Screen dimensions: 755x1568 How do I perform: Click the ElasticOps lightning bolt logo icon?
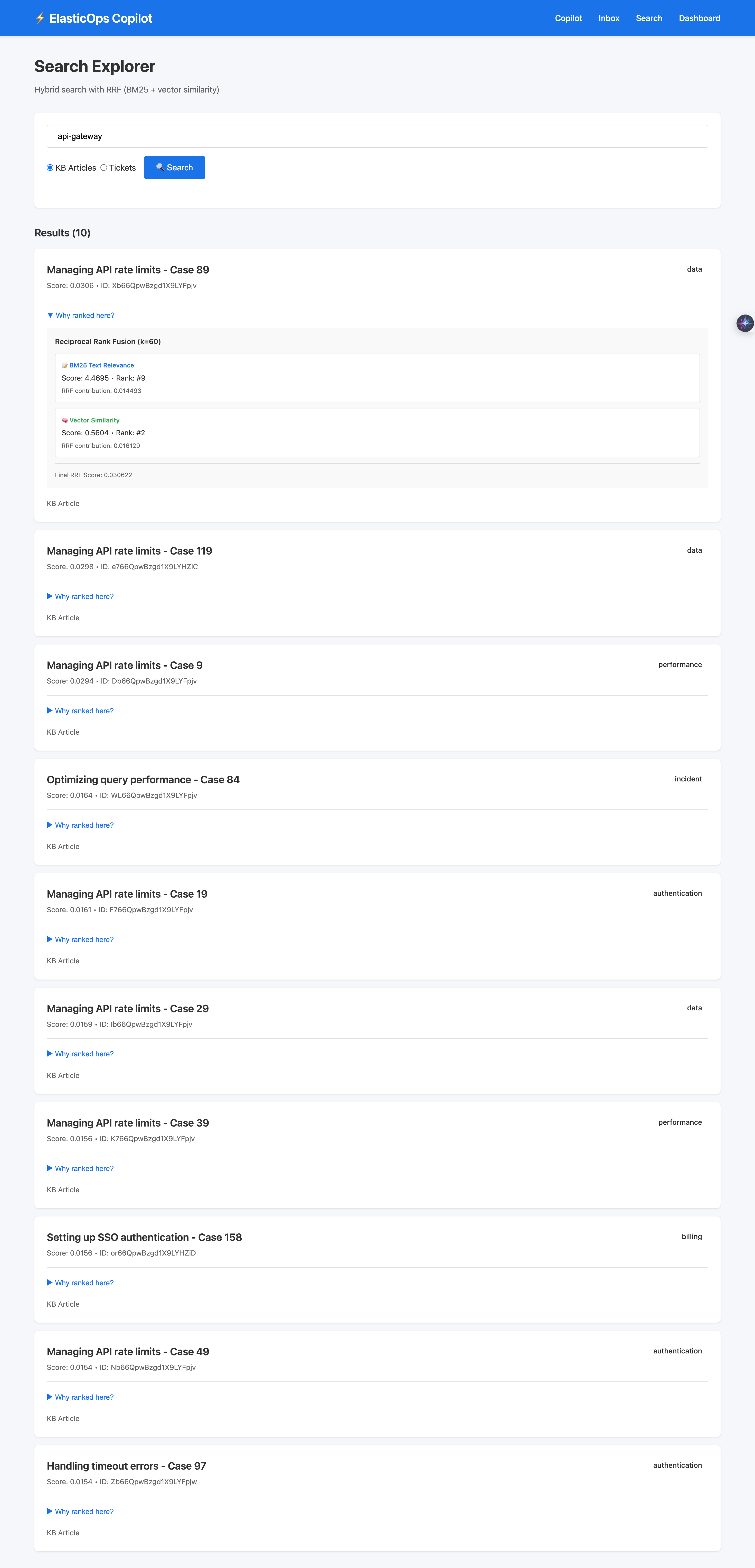tap(40, 18)
